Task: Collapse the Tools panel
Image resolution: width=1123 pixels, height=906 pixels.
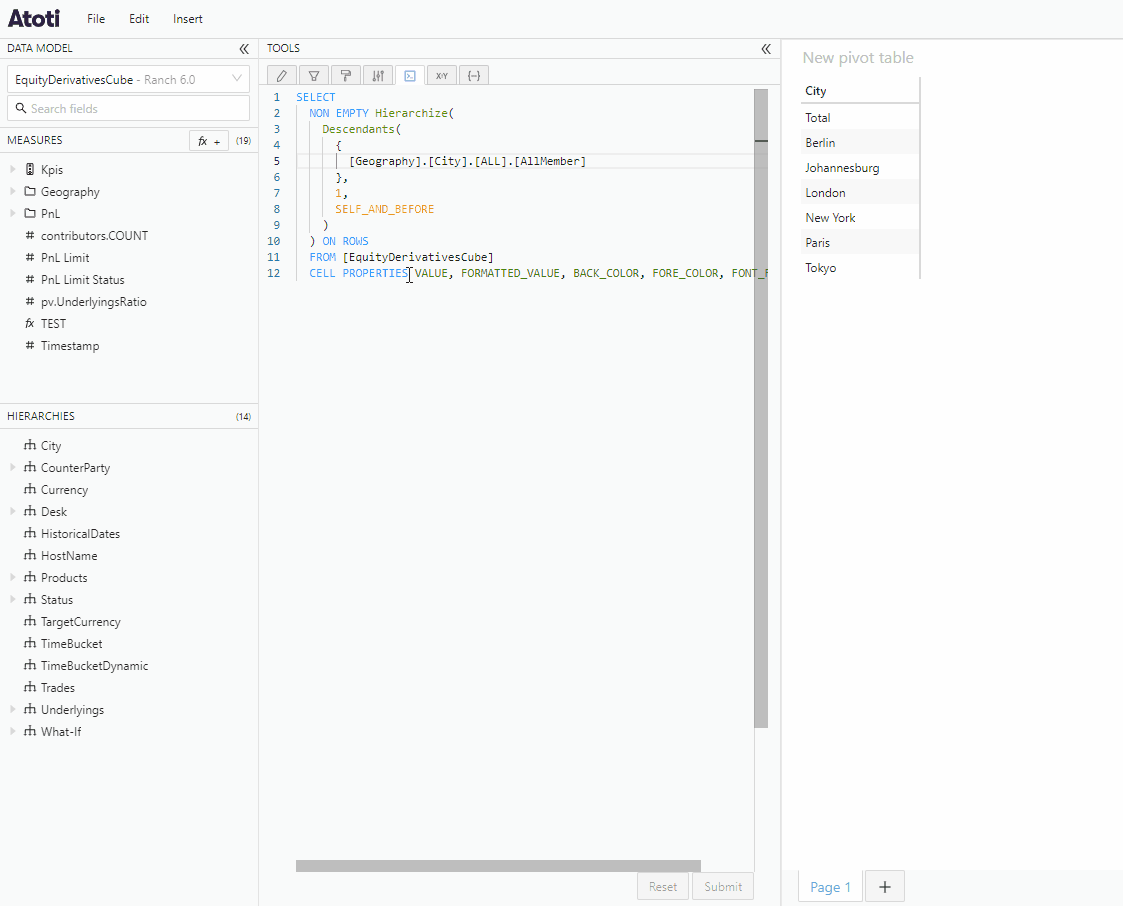Action: tap(766, 49)
